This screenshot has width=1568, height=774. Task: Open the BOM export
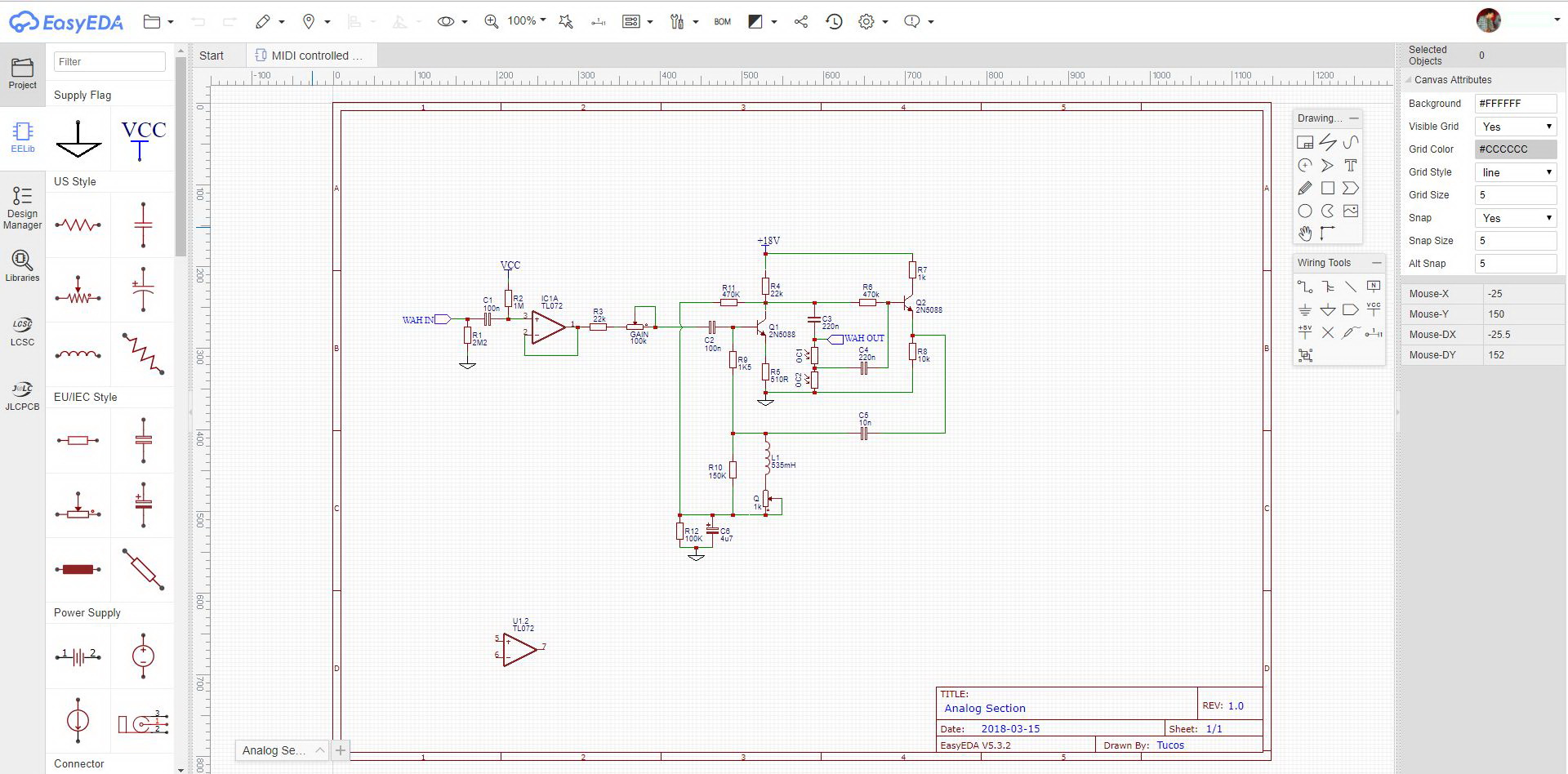coord(722,22)
